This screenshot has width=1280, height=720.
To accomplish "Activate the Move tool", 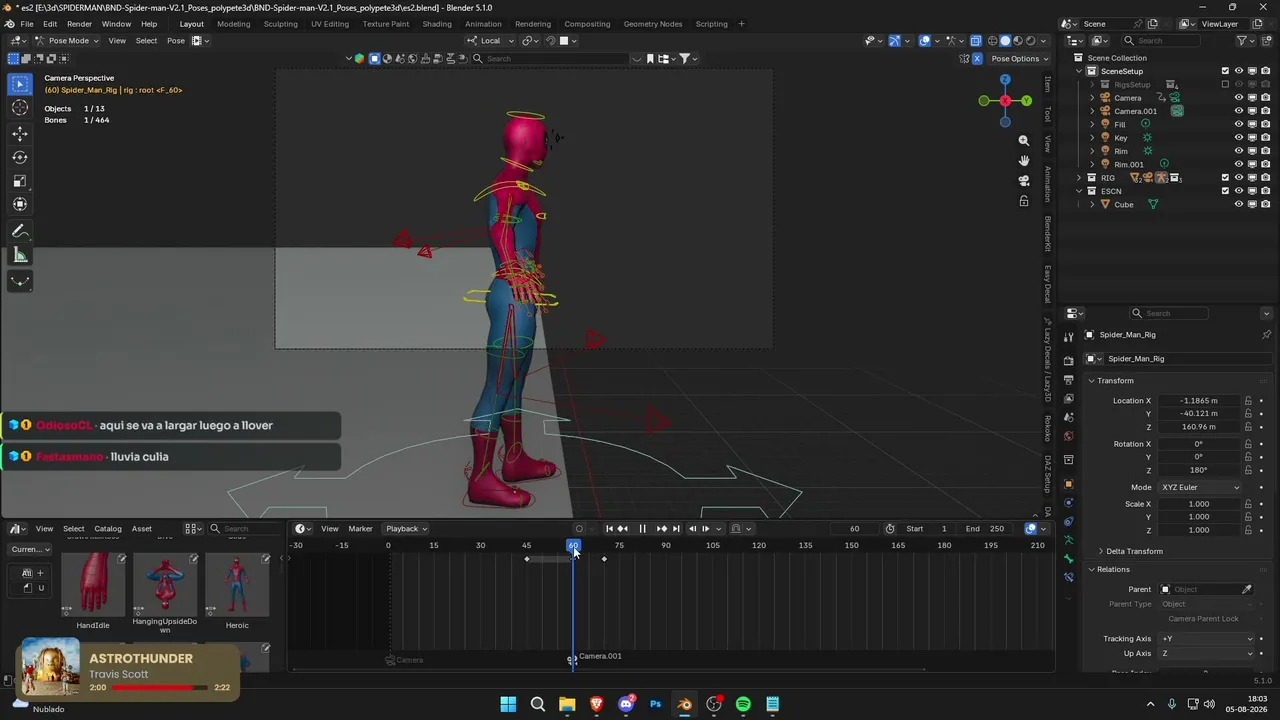I will 20,133.
